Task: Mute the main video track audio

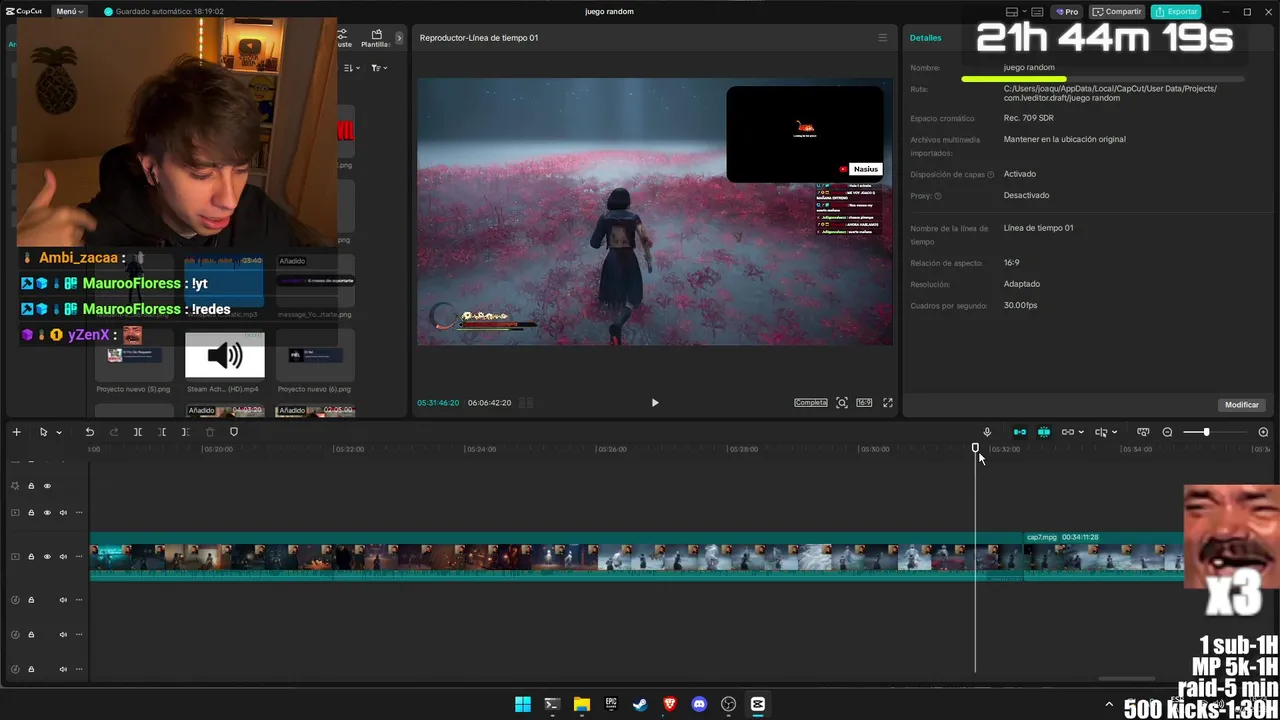Action: point(63,556)
